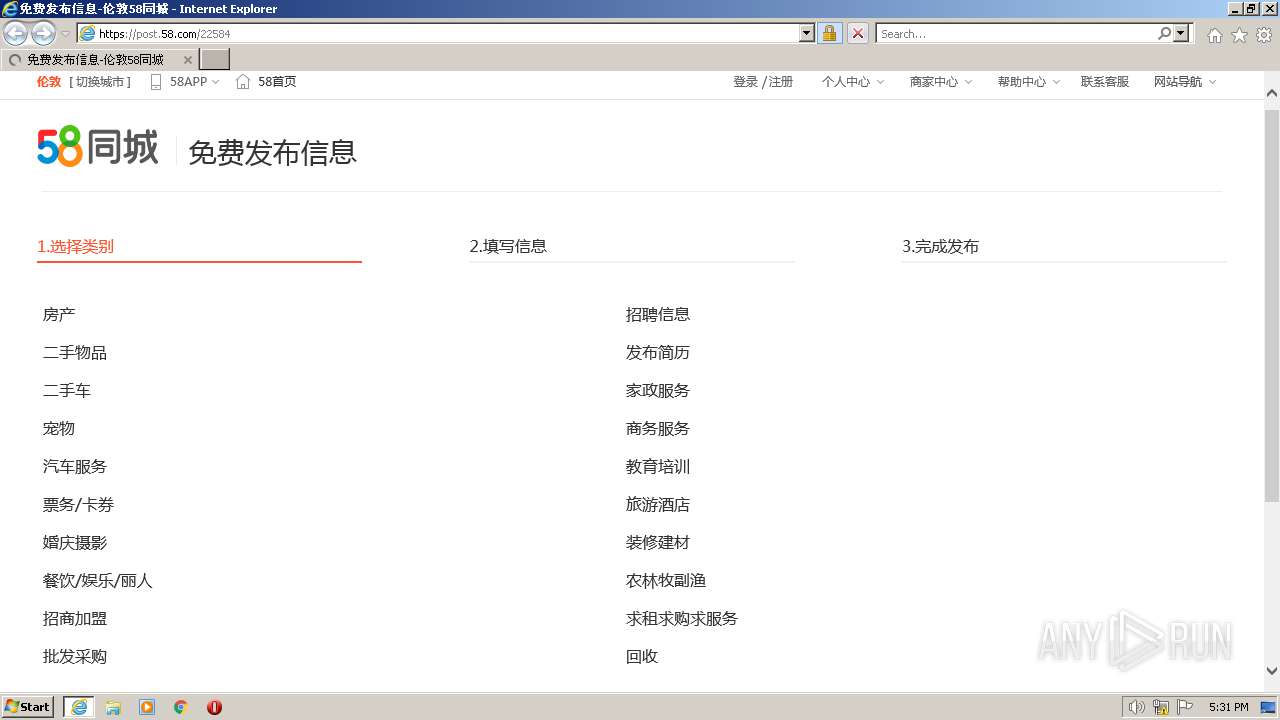Choose the 房产 category

click(x=59, y=315)
